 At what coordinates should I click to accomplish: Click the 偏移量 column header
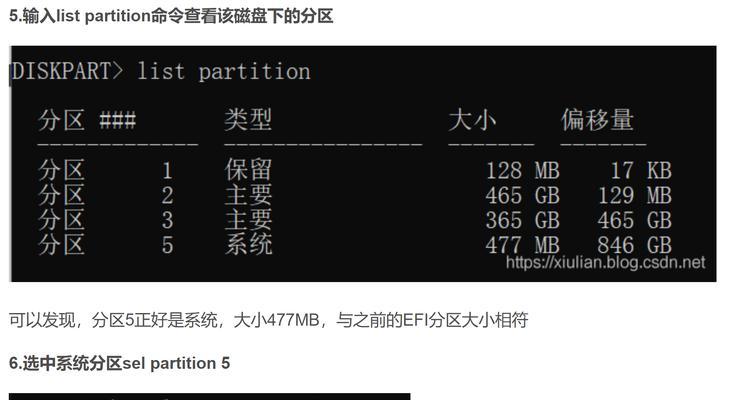click(x=597, y=120)
